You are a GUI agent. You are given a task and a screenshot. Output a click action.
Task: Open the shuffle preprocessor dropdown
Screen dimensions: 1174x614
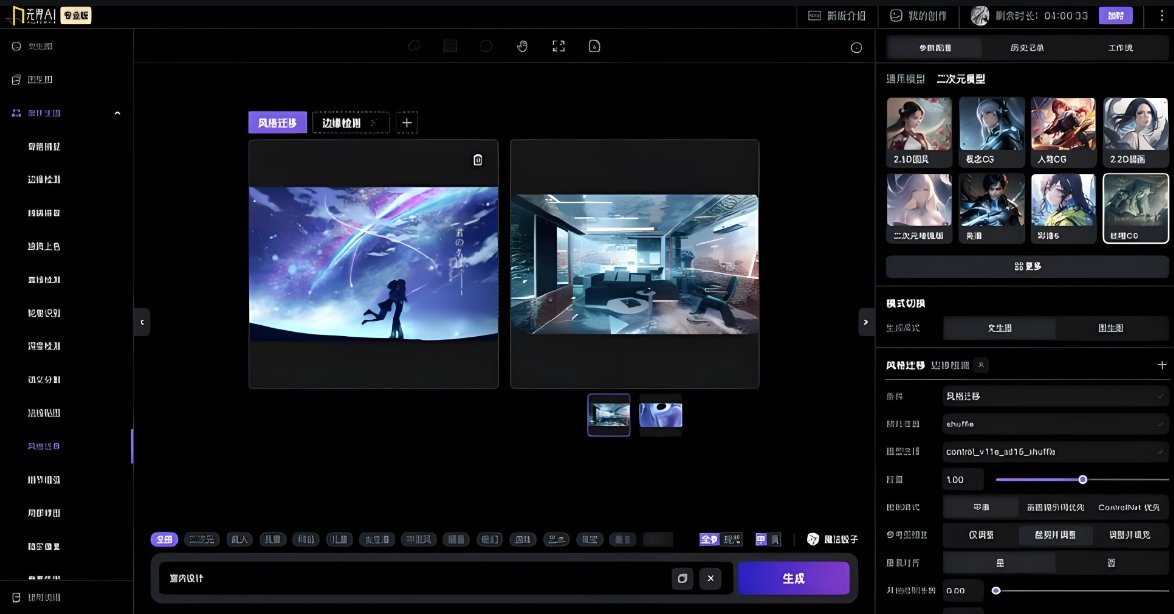tap(1055, 424)
